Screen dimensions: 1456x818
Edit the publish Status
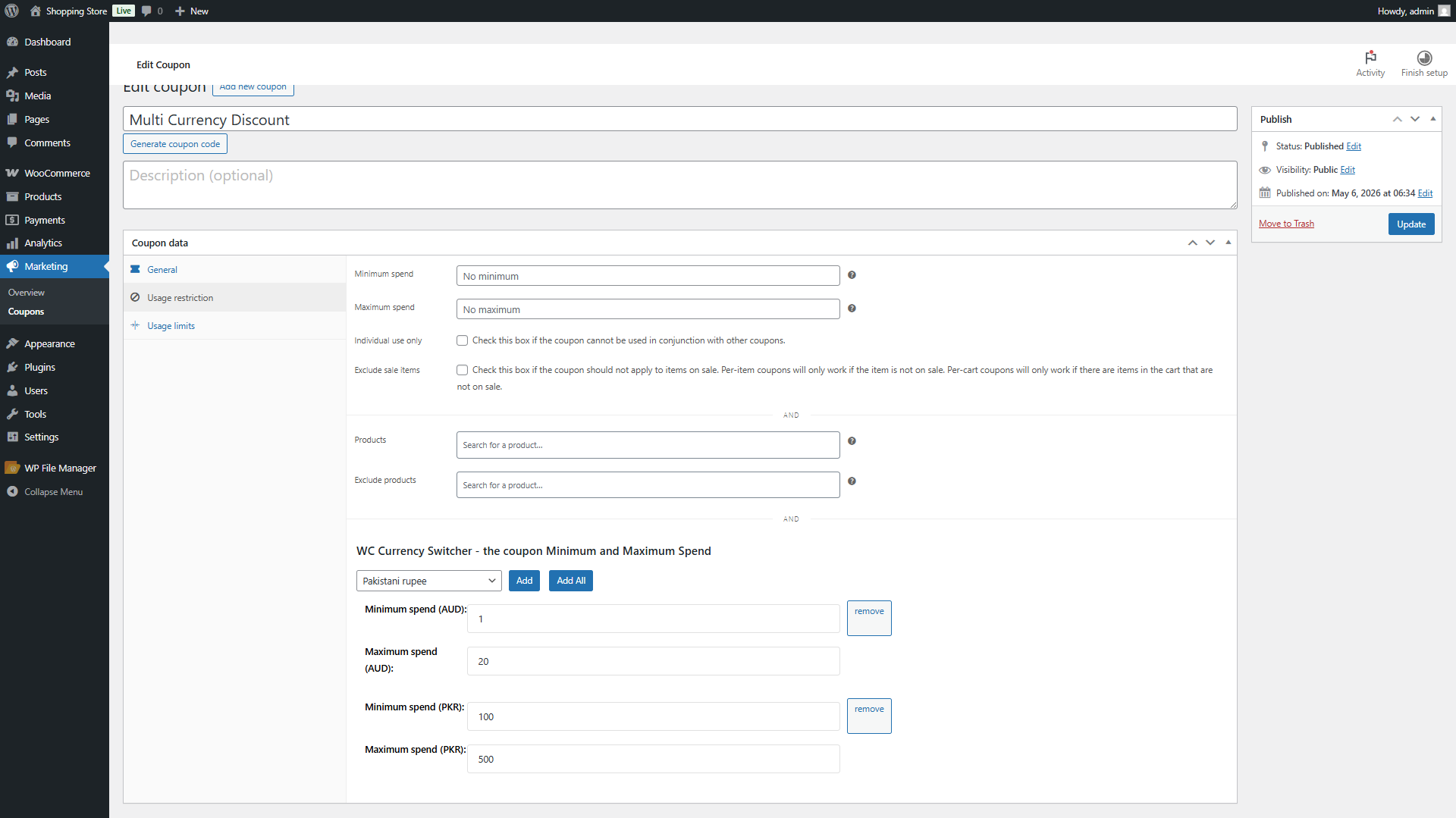pyautogui.click(x=1354, y=146)
